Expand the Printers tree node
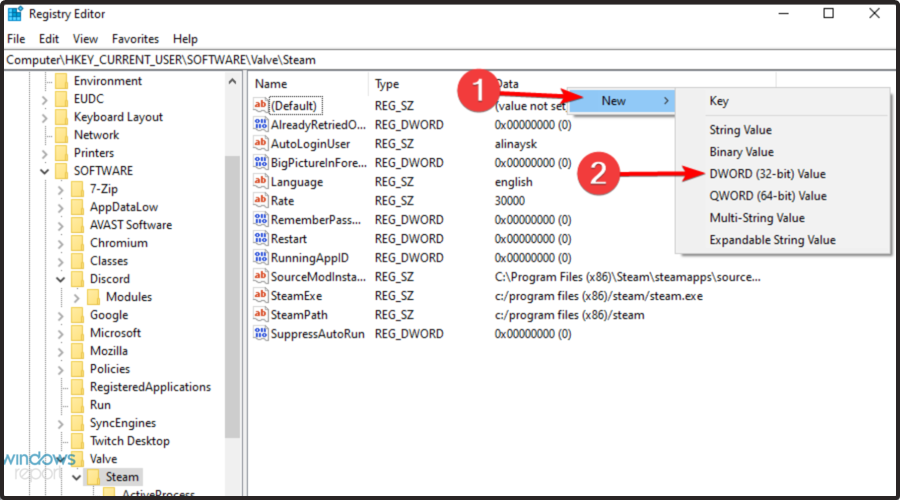 (x=44, y=154)
